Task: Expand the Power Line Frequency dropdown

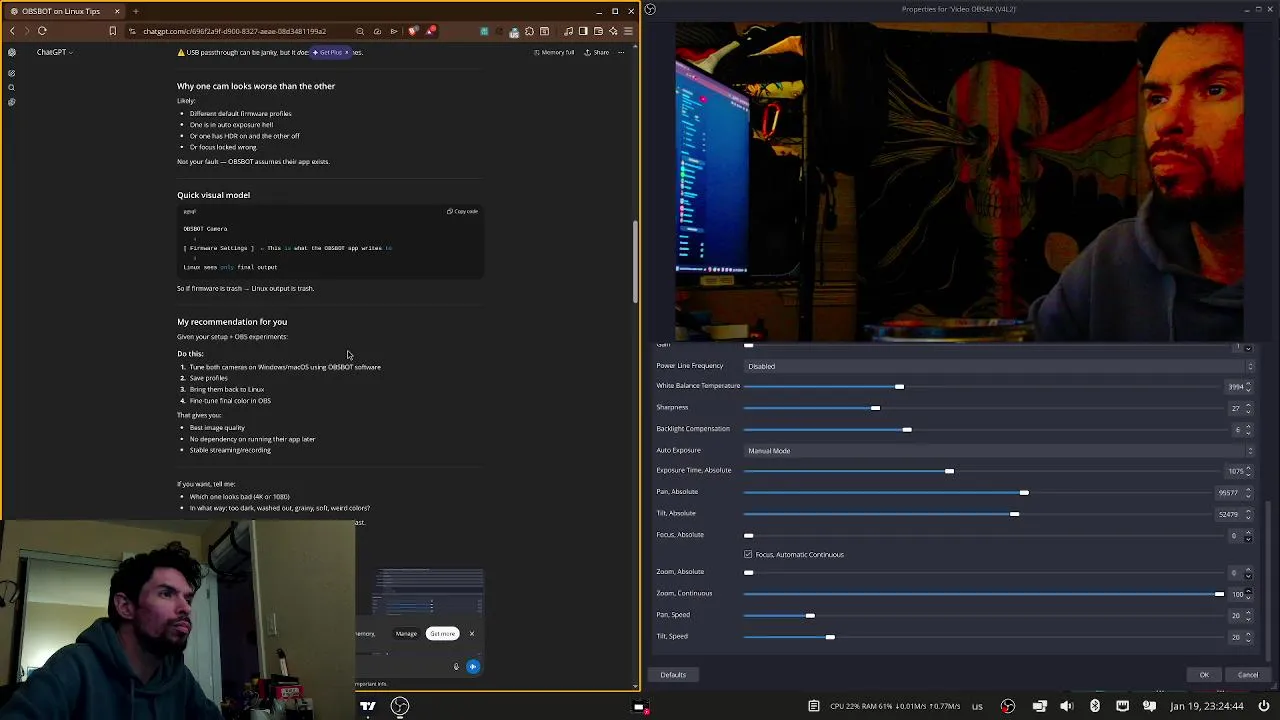Action: 1000,366
